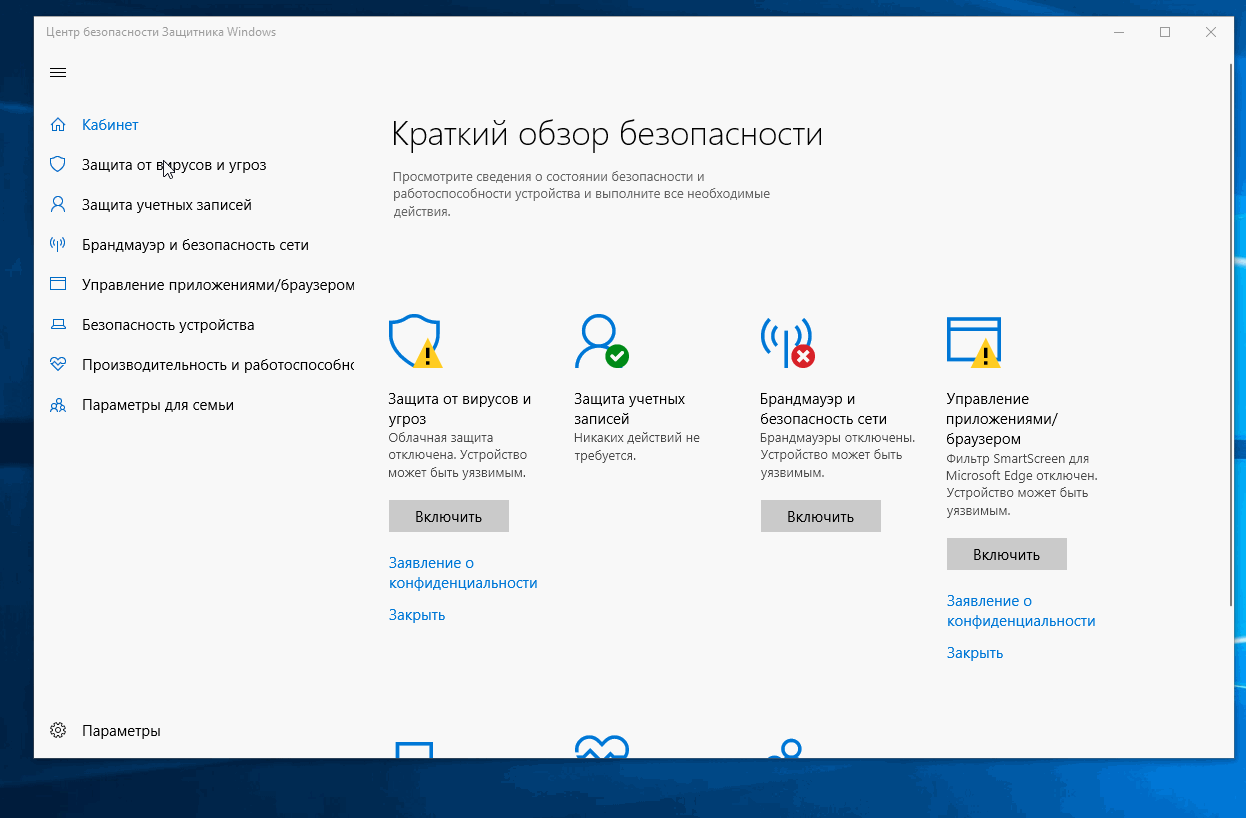The height and width of the screenshot is (818, 1246).
Task: Click heart icon beside Производительность и работоспособность
Action: point(58,365)
